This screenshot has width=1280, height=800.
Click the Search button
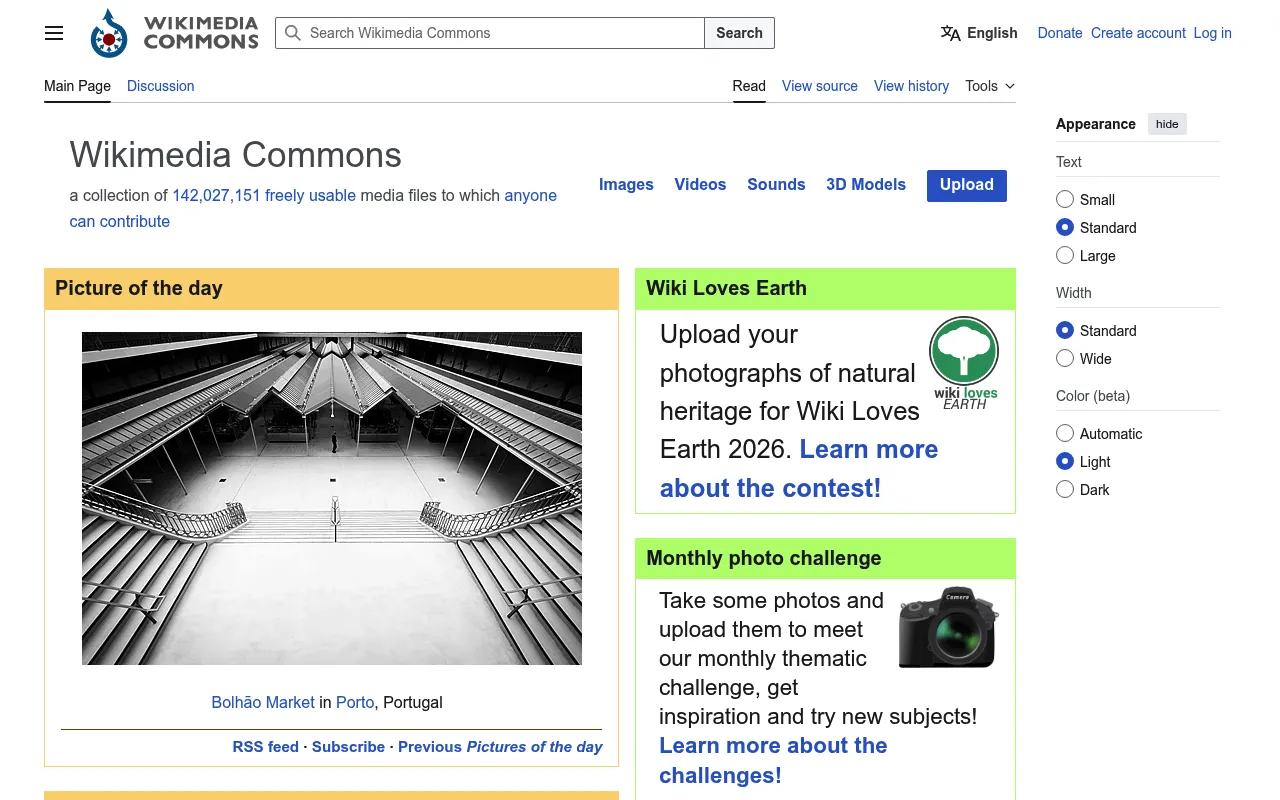point(740,33)
